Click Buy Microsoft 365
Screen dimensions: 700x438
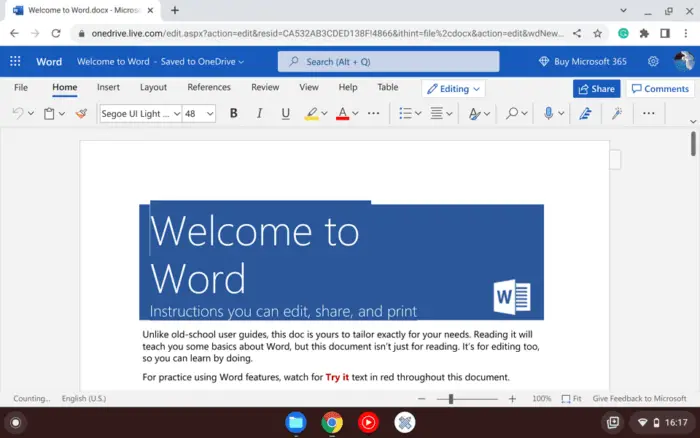[x=583, y=62]
